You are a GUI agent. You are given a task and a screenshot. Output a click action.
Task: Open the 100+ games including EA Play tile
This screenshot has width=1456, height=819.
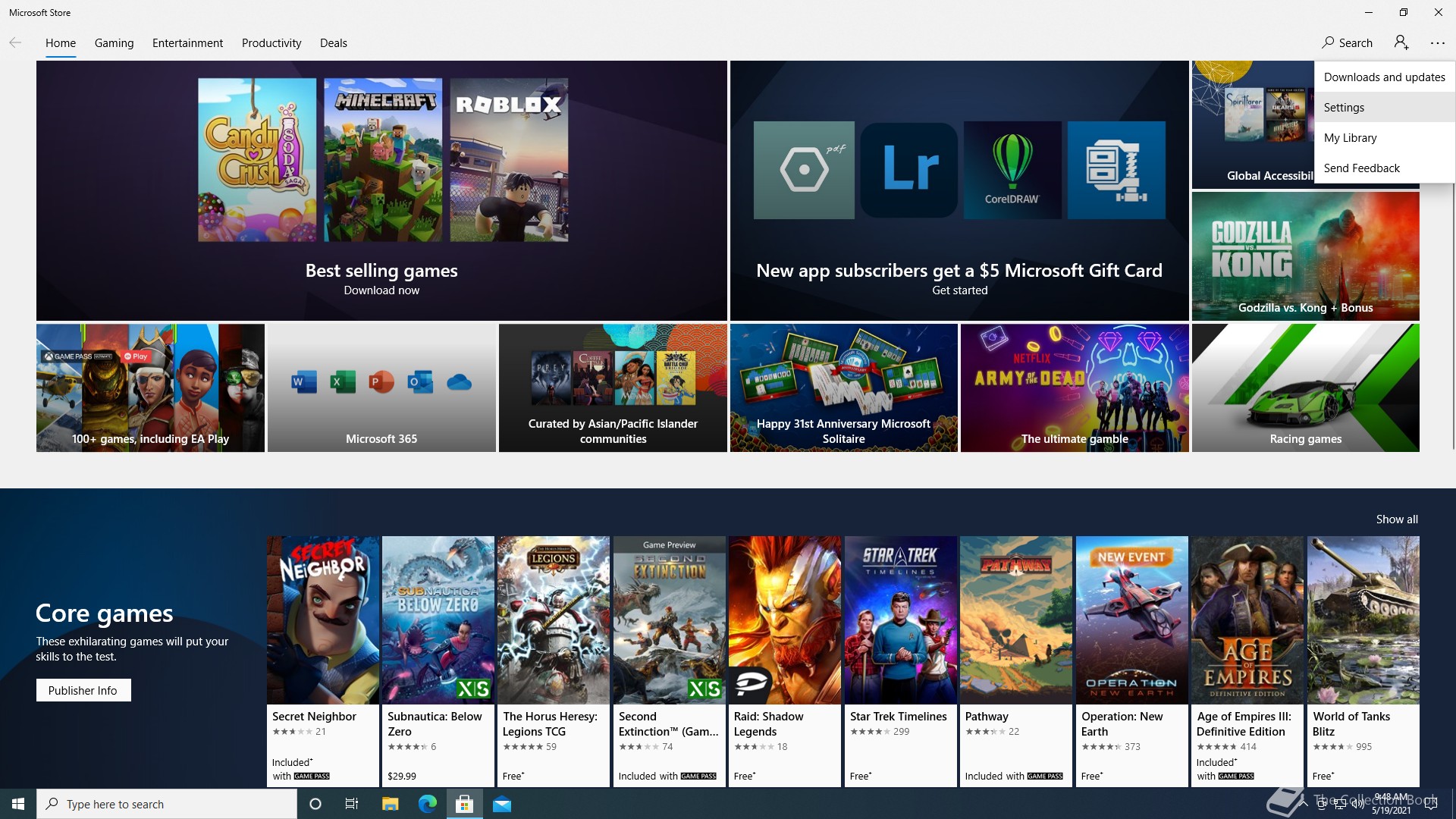click(x=150, y=388)
